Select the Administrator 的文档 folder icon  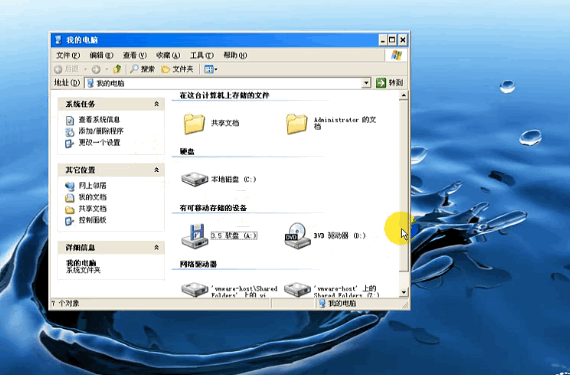click(296, 124)
